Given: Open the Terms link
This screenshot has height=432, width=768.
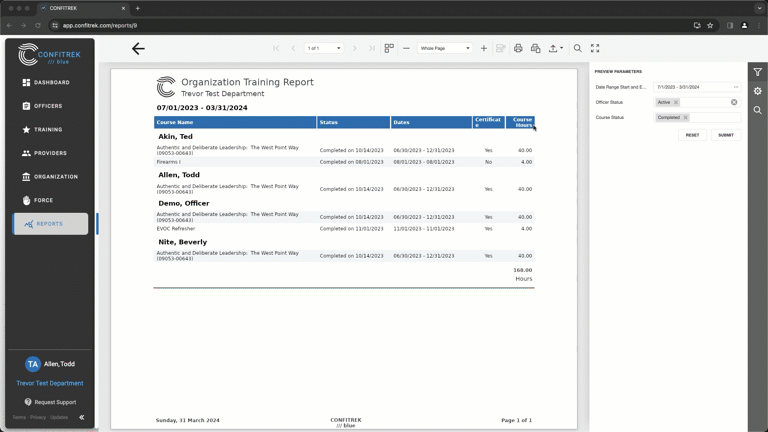Looking at the screenshot, I should (19, 417).
